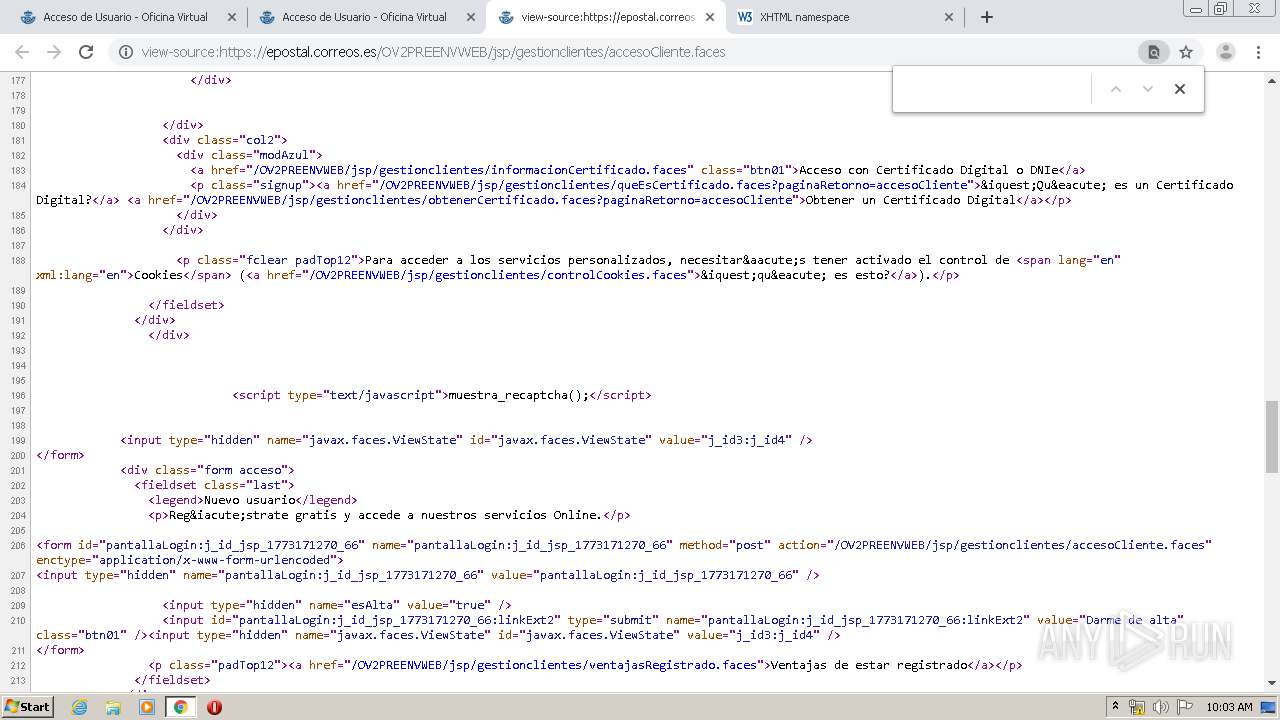
Task: Go forward using the browser forward arrow
Action: (x=54, y=52)
